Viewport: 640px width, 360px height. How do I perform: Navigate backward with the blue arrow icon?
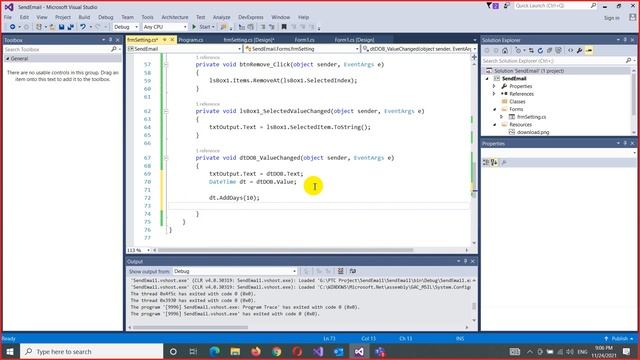(13, 27)
